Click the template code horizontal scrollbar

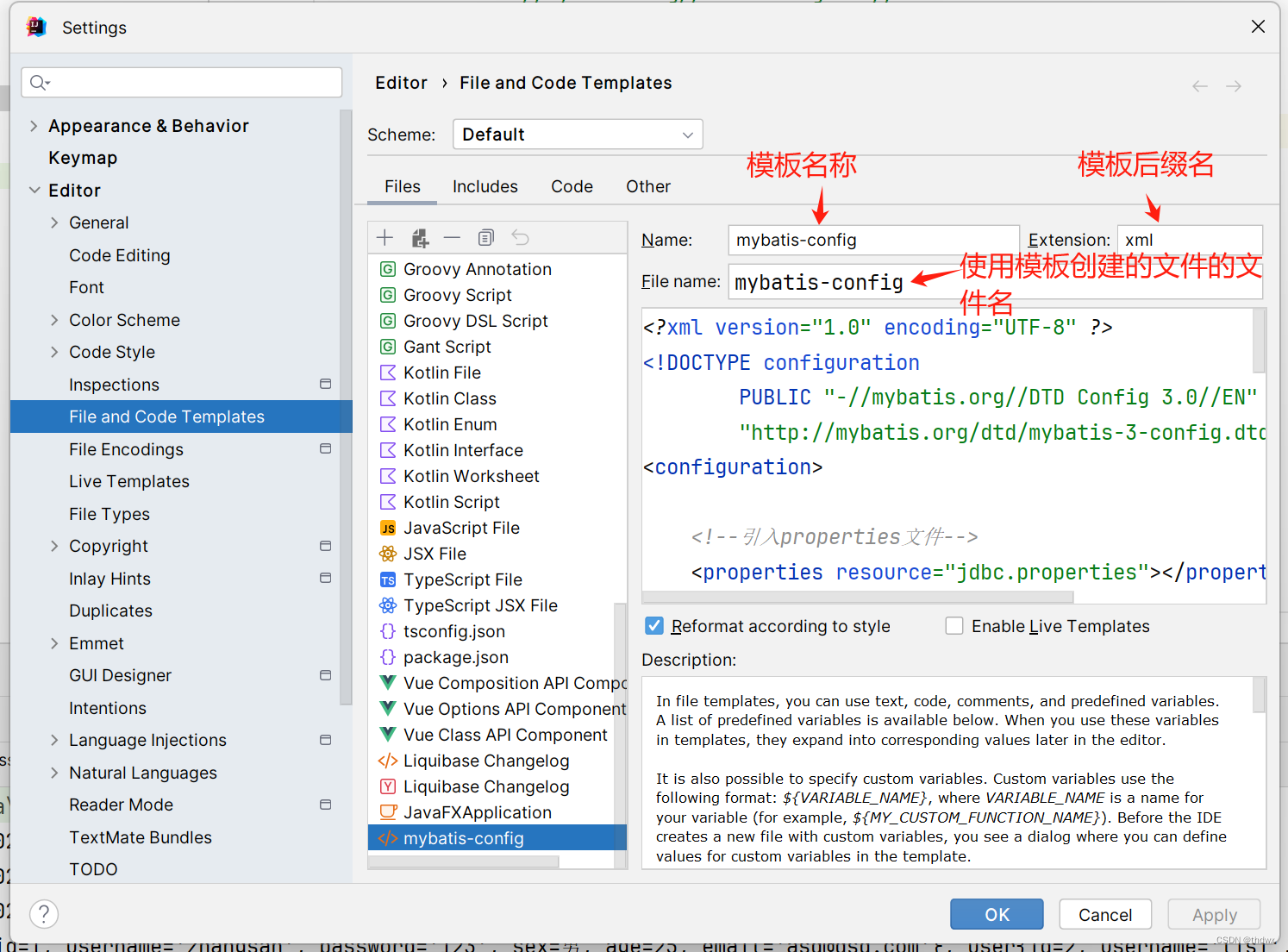(858, 597)
